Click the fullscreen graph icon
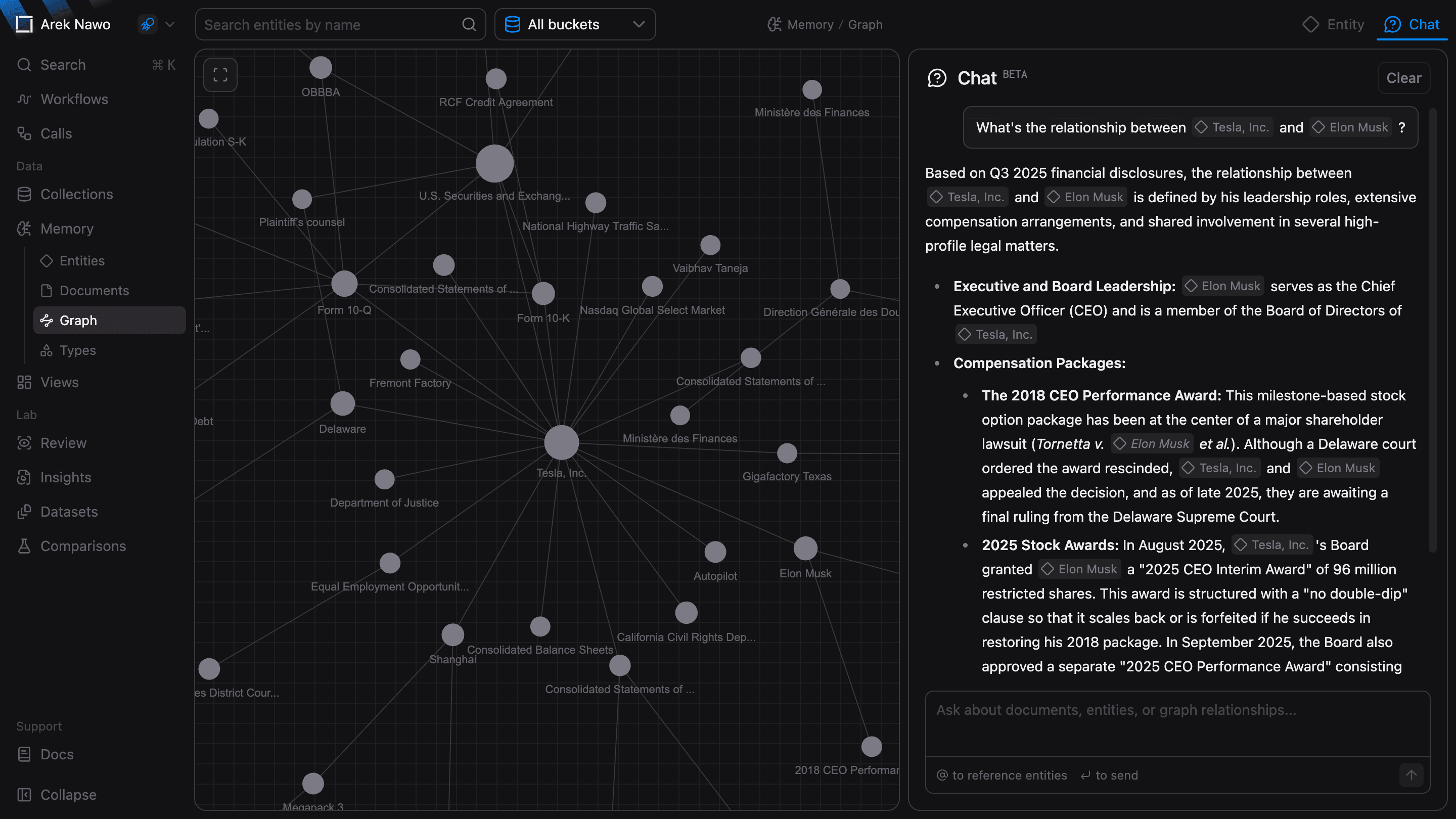Screen dimensions: 1456x819 point(220,75)
